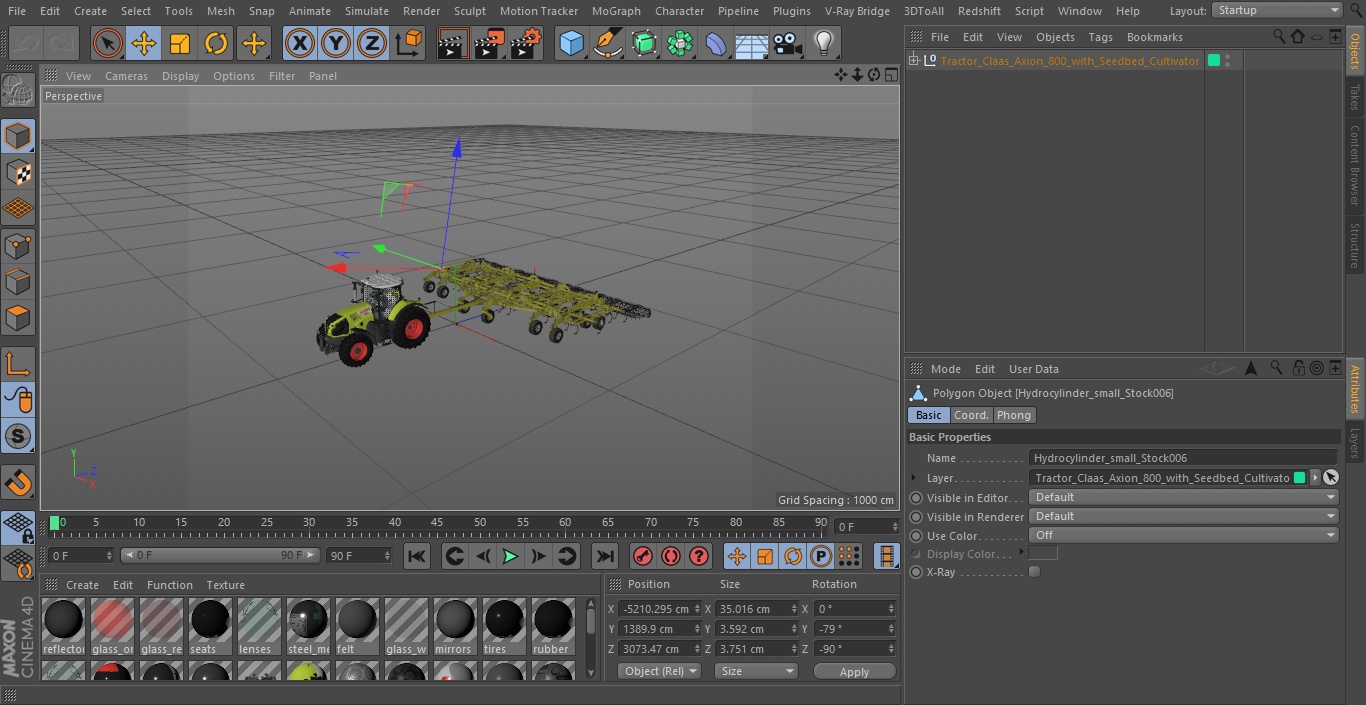This screenshot has height=705, width=1366.
Task: Toggle position keyframe recording
Action: coord(737,556)
